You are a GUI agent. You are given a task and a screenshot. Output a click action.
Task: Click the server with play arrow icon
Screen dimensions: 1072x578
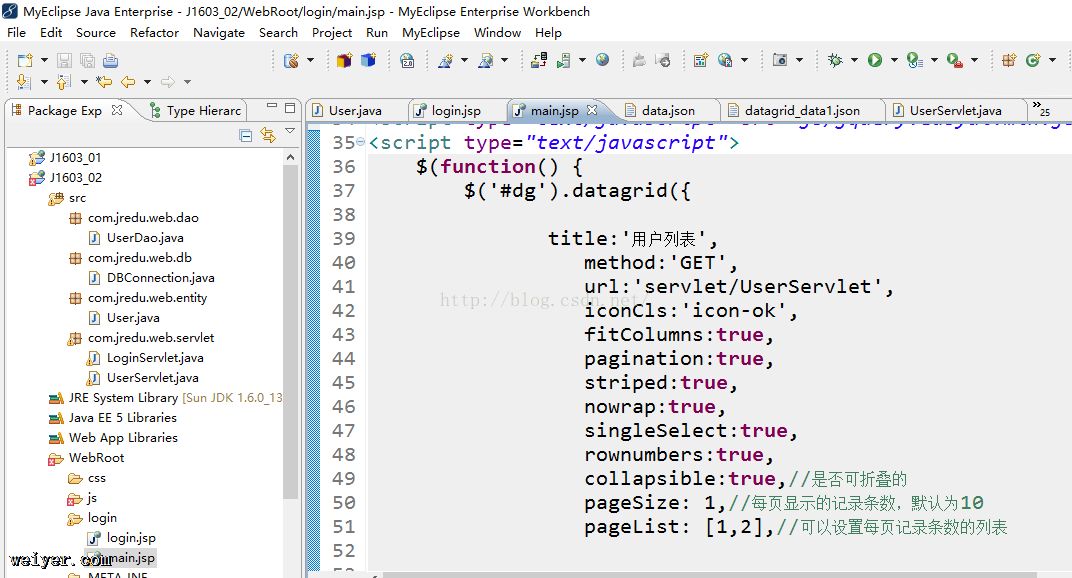tap(563, 60)
